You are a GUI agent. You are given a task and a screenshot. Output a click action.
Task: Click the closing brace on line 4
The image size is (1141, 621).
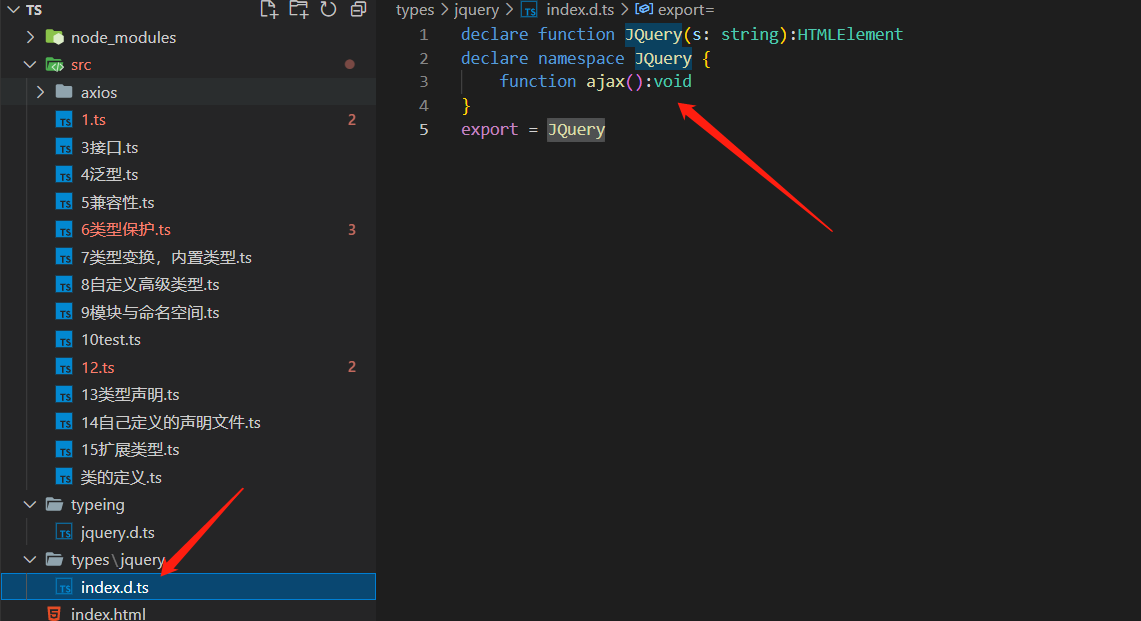click(x=466, y=106)
